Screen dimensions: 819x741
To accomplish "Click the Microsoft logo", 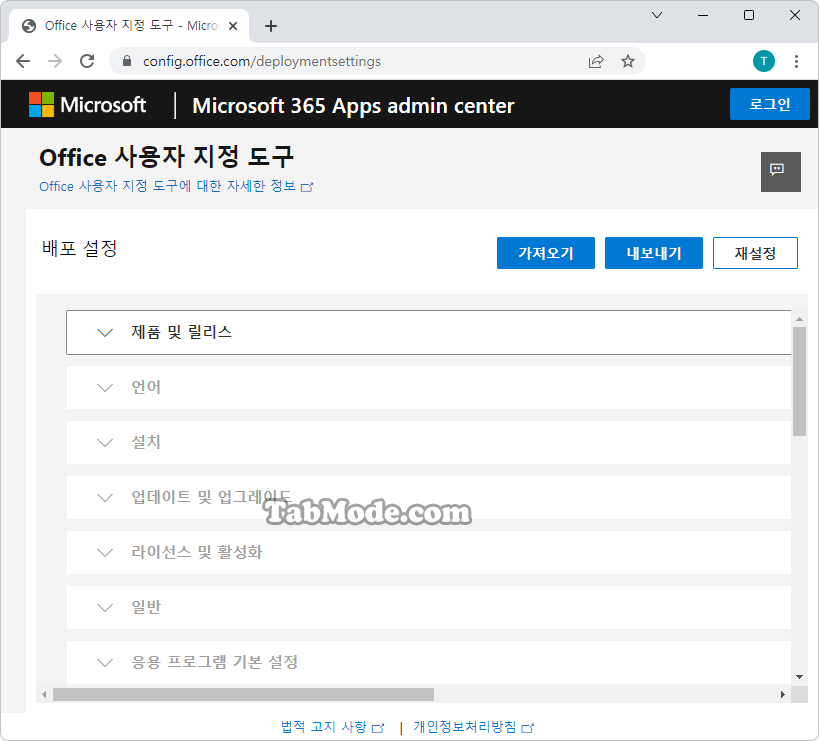I will click(87, 104).
